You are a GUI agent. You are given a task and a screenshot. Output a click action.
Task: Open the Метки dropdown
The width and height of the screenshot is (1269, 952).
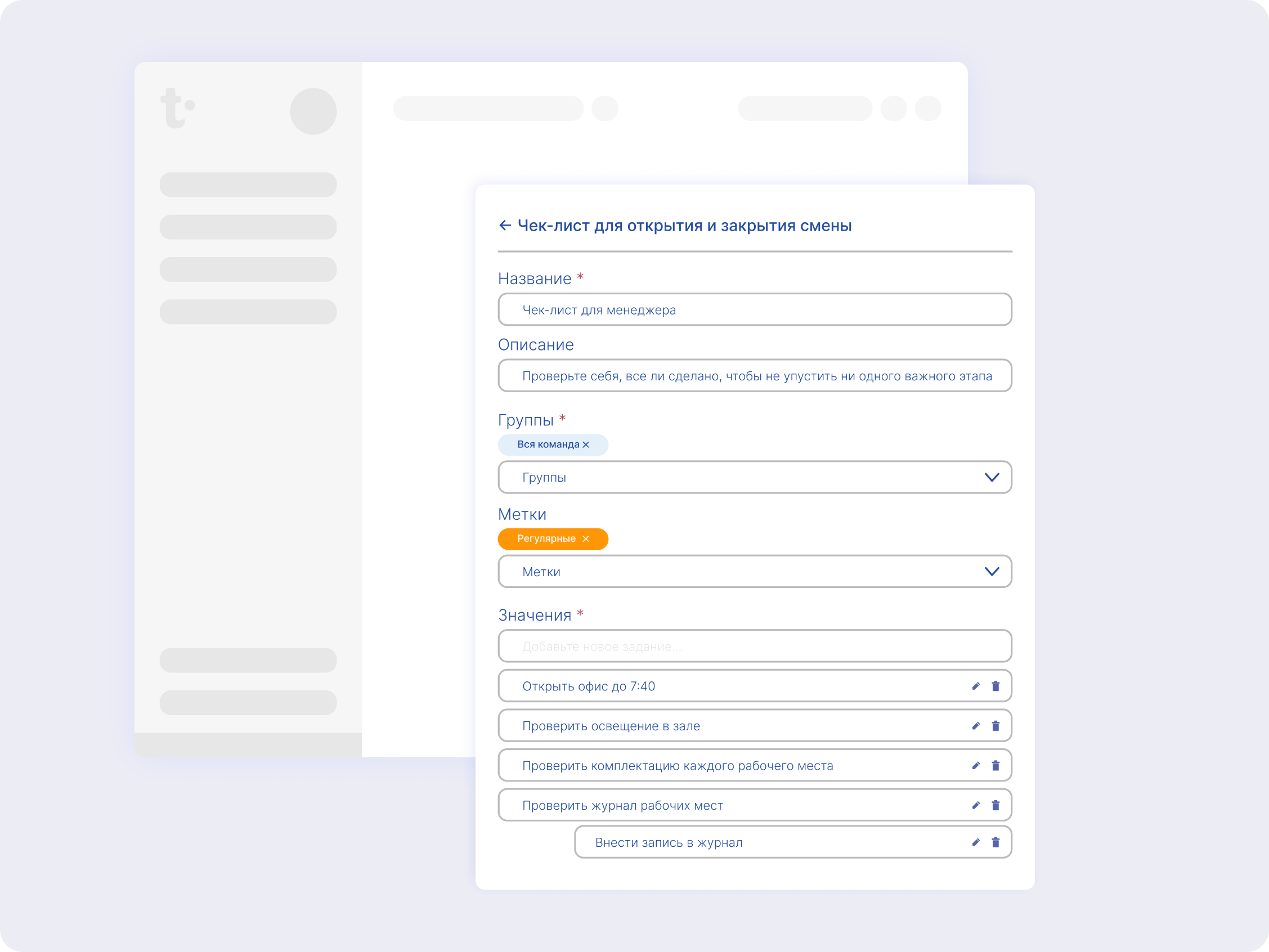tap(755, 571)
